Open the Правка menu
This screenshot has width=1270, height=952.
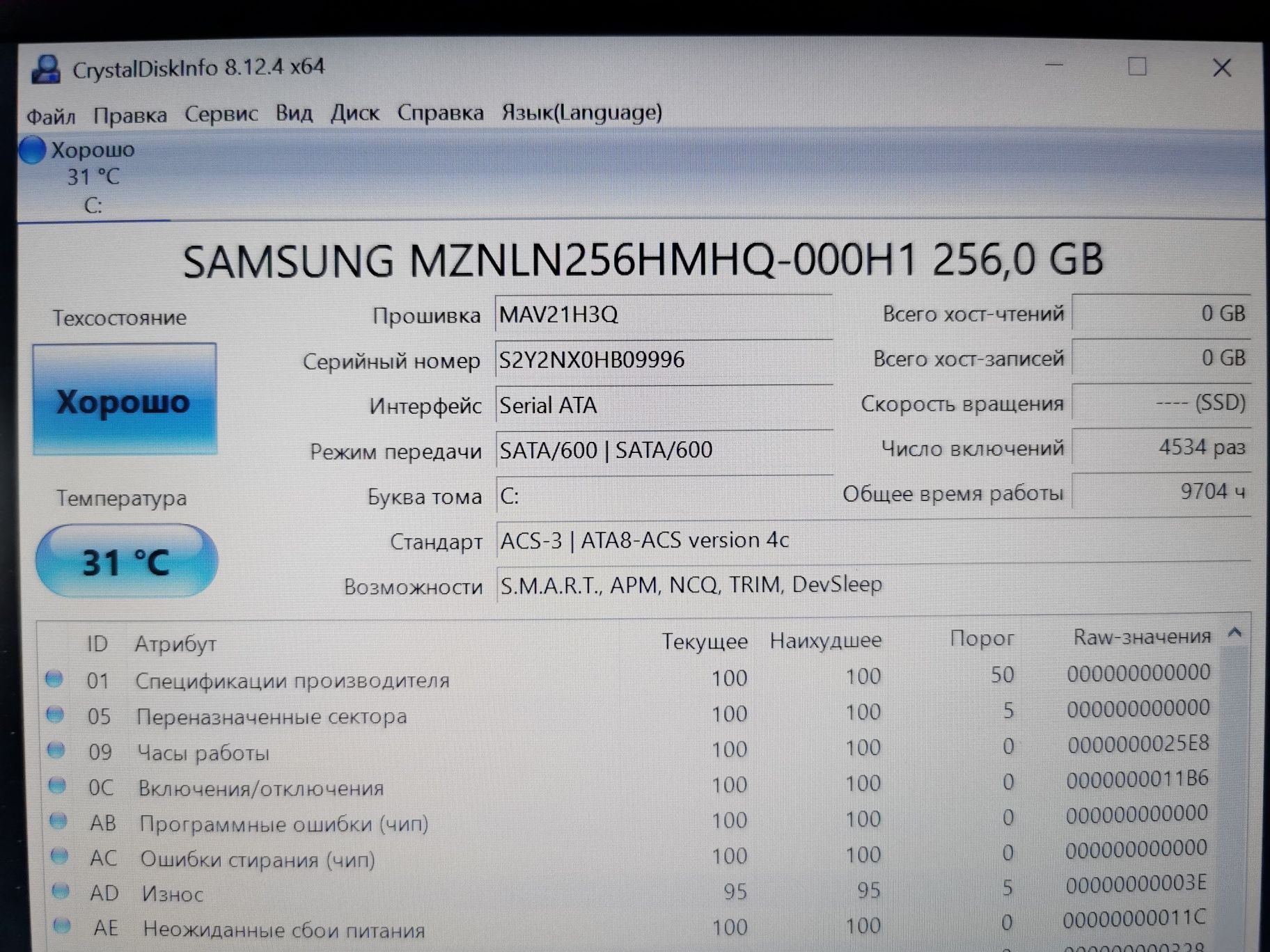pyautogui.click(x=130, y=115)
